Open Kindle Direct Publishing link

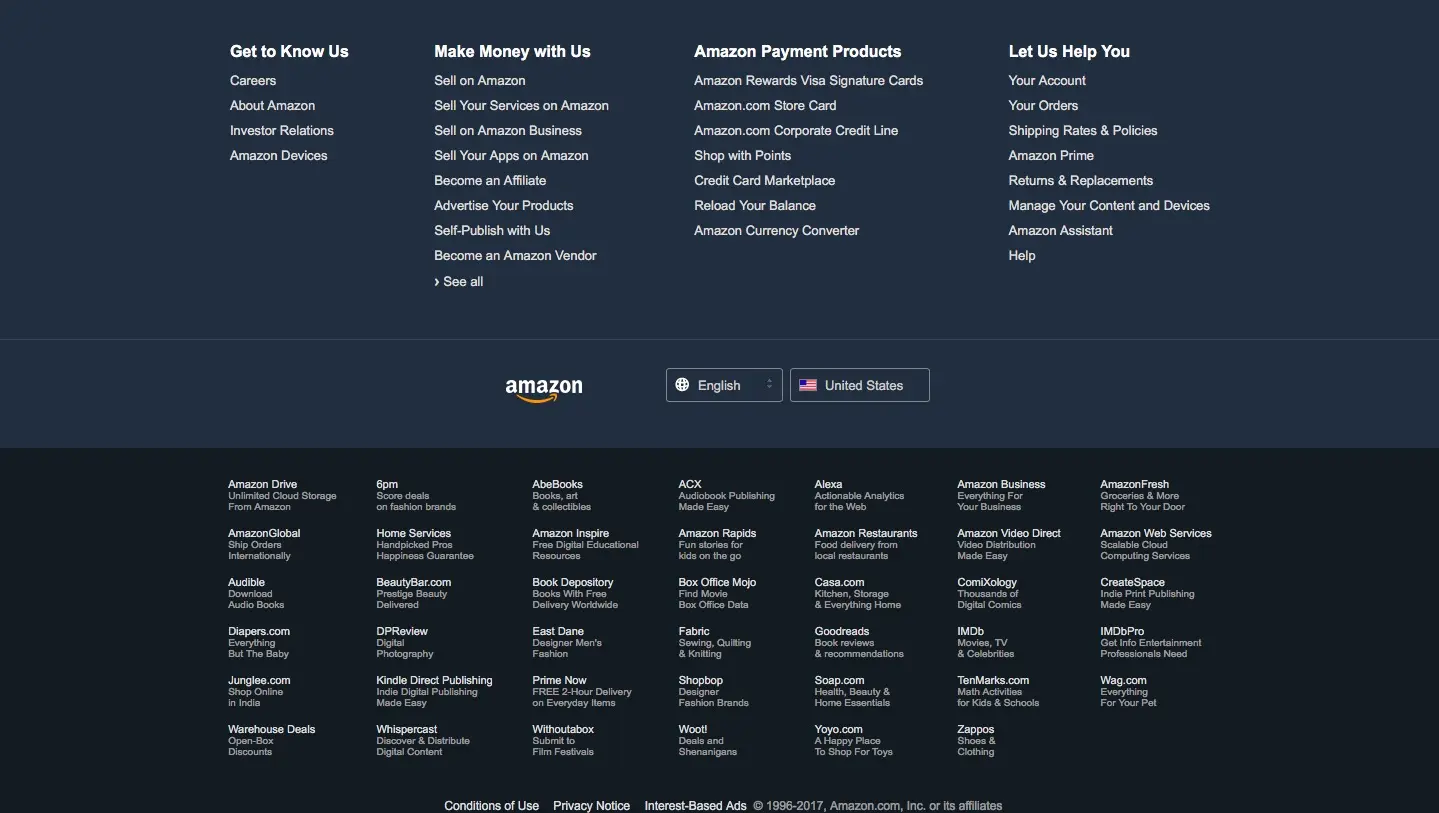pos(434,691)
